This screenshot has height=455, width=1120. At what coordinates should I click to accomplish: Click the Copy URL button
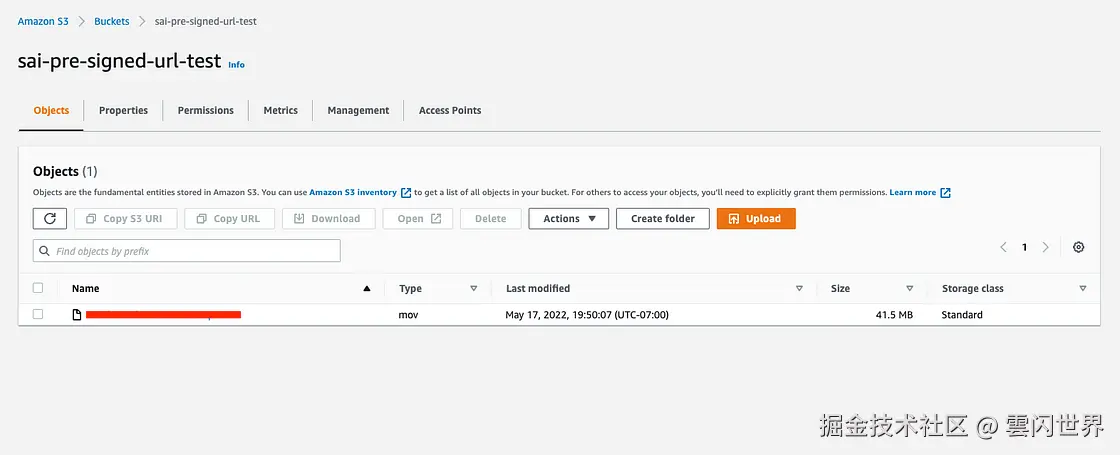(x=229, y=219)
